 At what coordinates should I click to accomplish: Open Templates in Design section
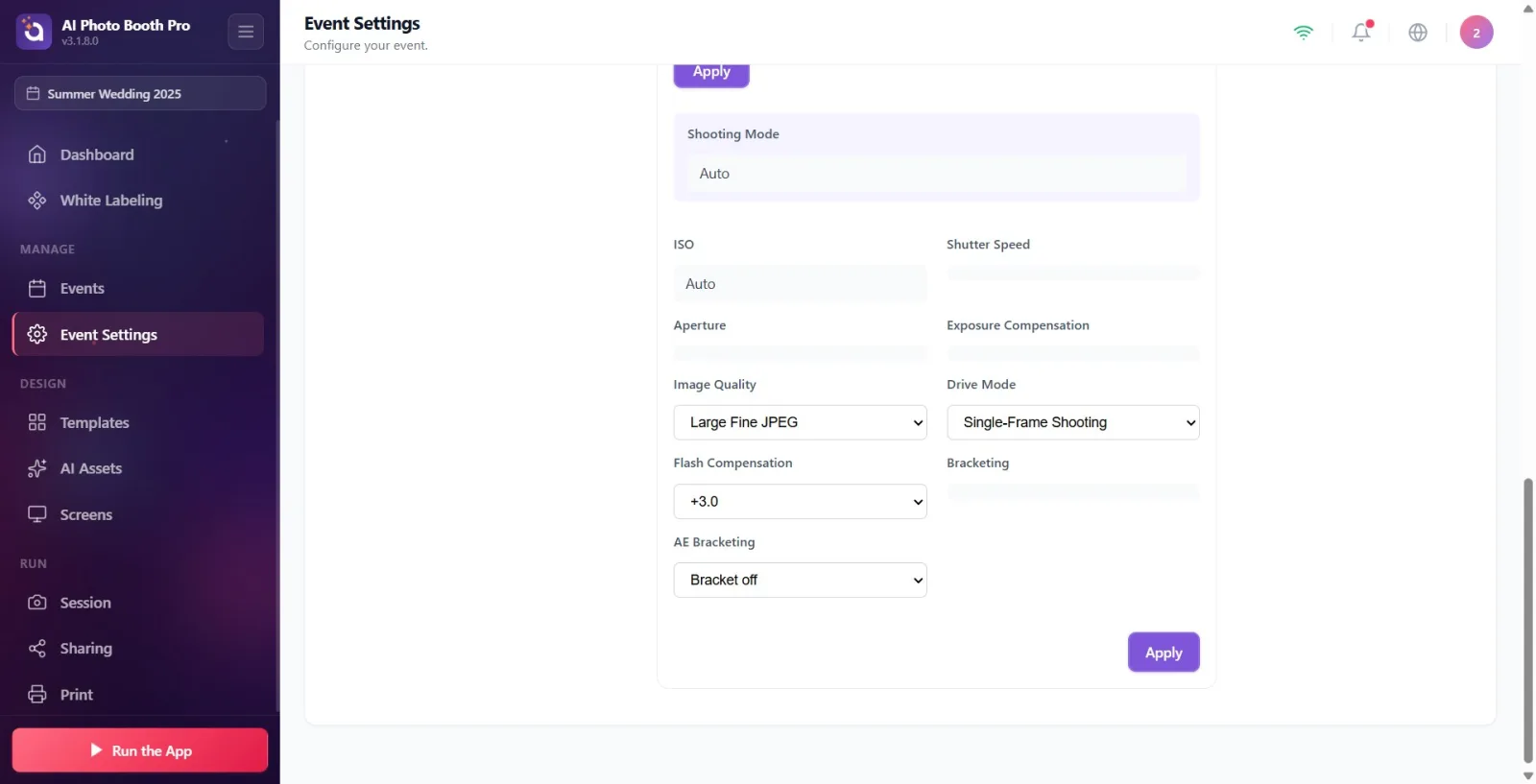(x=139, y=423)
